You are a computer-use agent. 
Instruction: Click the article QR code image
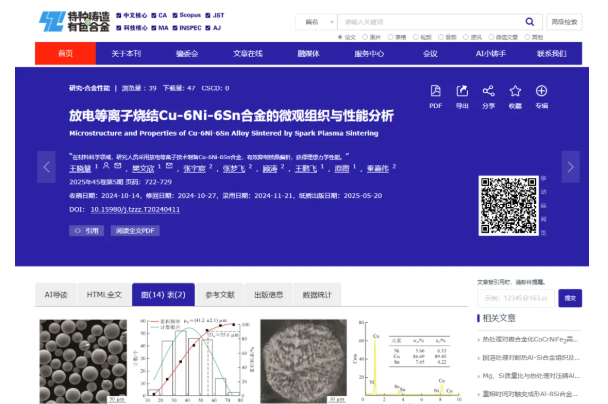[507, 204]
